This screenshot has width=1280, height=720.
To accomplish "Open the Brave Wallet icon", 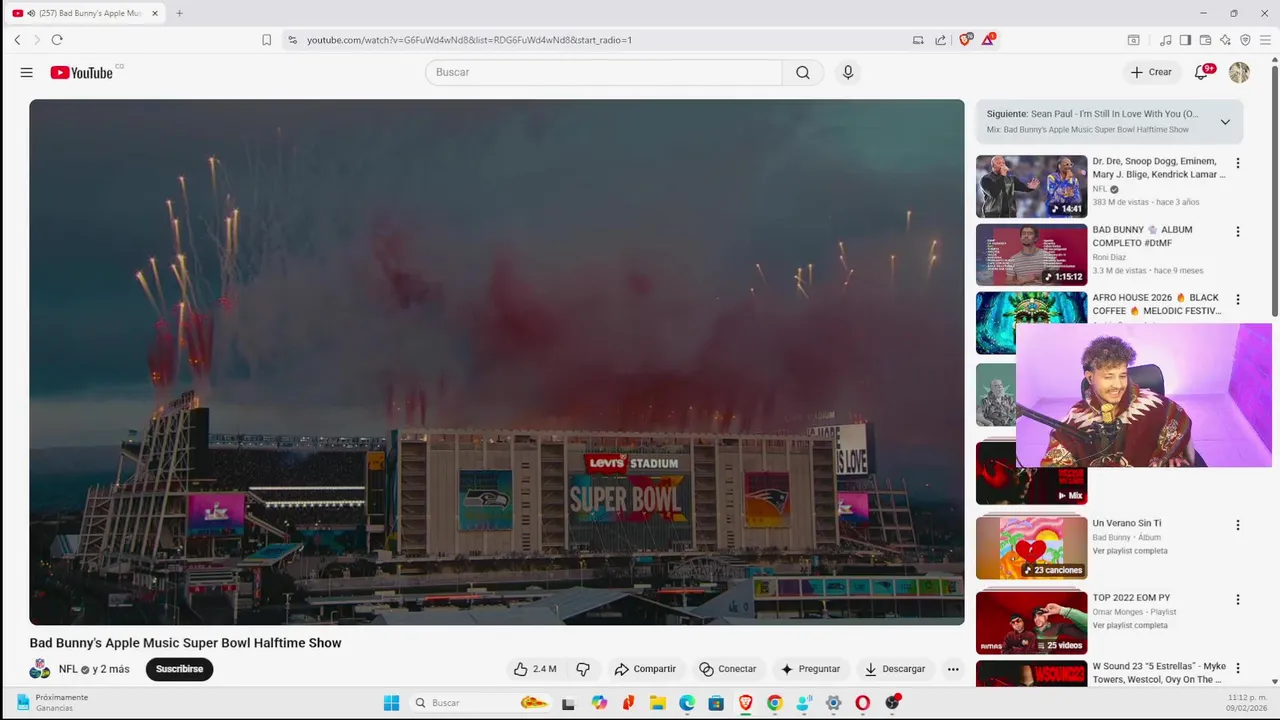I will point(1205,40).
